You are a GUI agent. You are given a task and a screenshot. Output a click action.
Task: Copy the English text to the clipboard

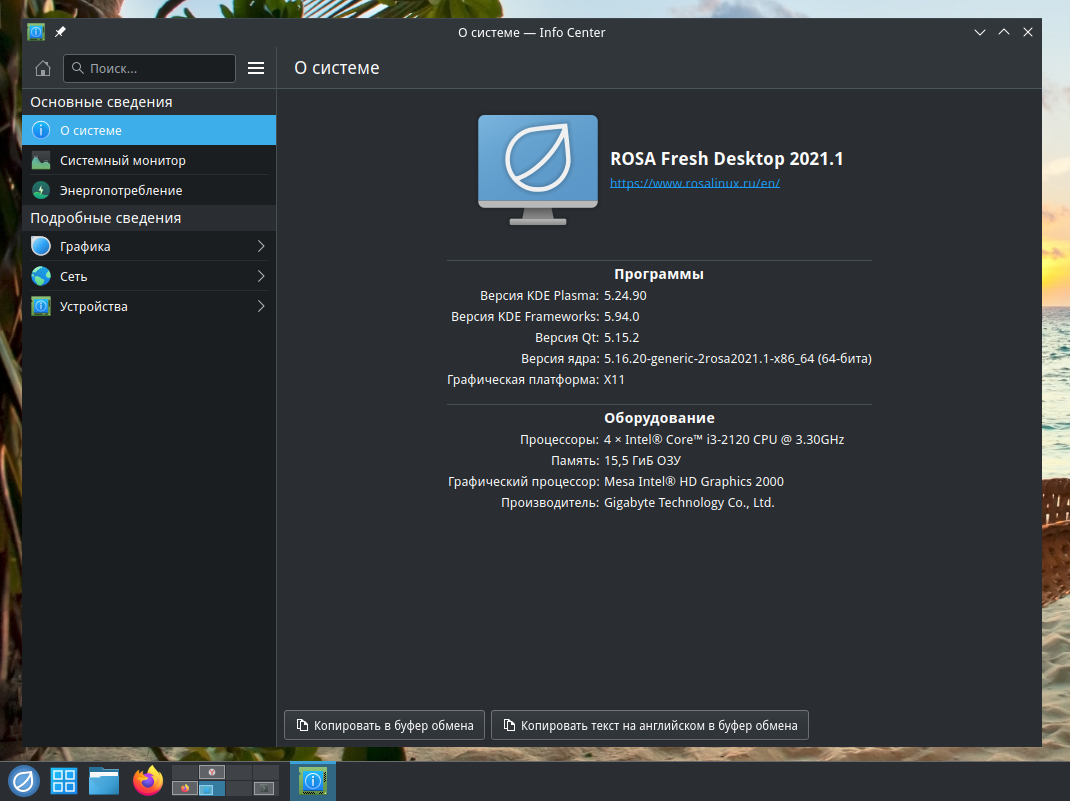(x=650, y=725)
